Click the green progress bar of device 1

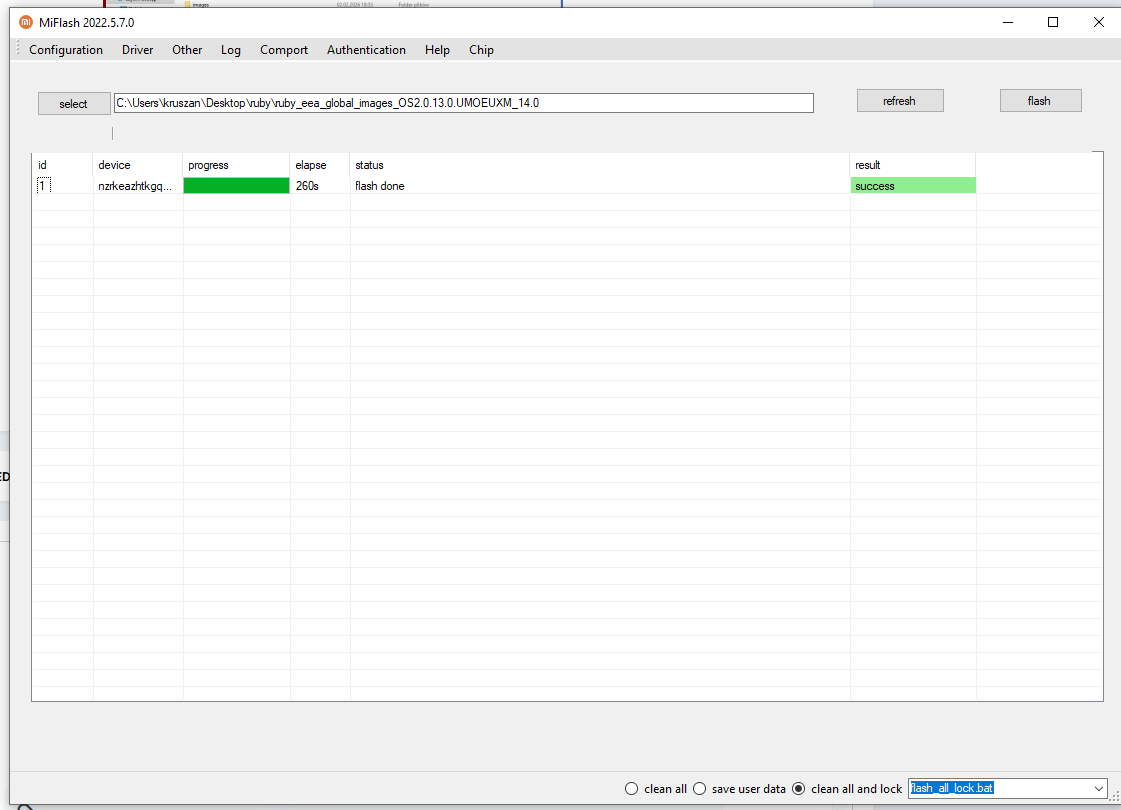236,186
